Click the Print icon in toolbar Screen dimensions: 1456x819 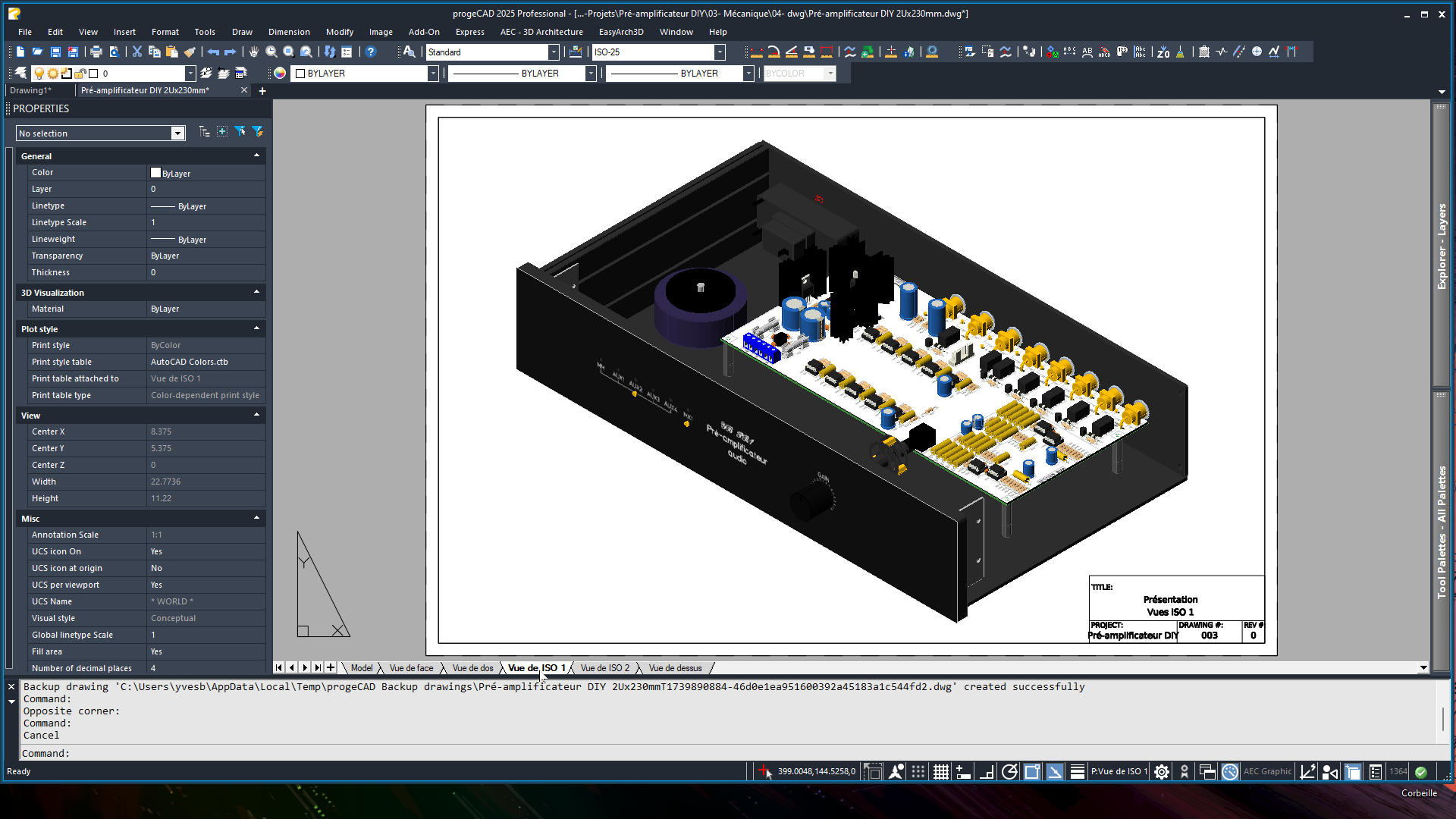[x=96, y=52]
